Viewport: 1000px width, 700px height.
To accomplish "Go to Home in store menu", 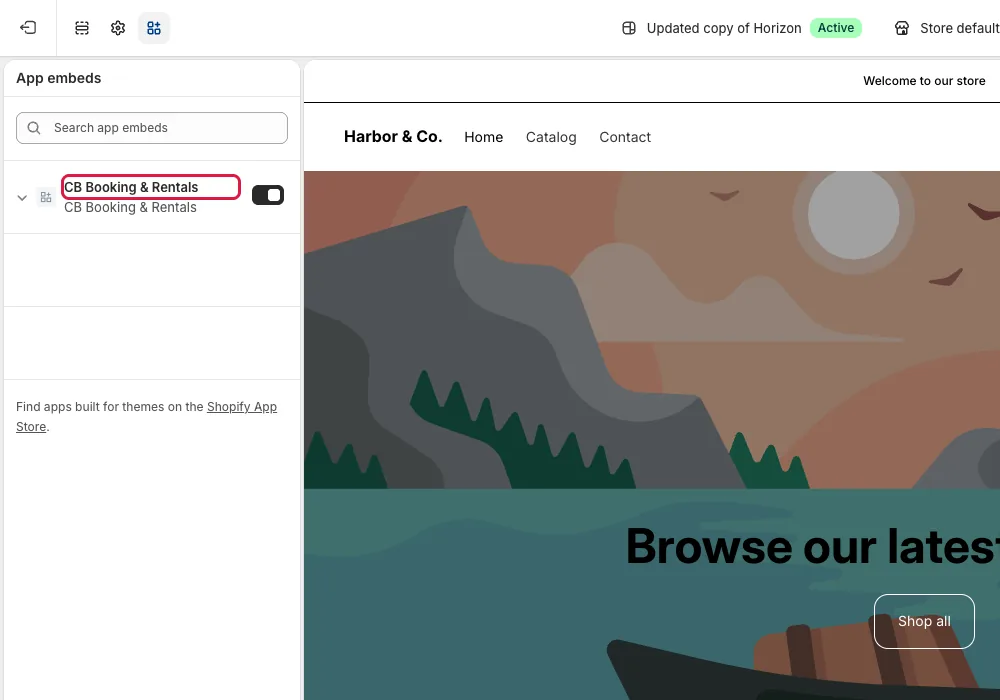I will pyautogui.click(x=483, y=137).
